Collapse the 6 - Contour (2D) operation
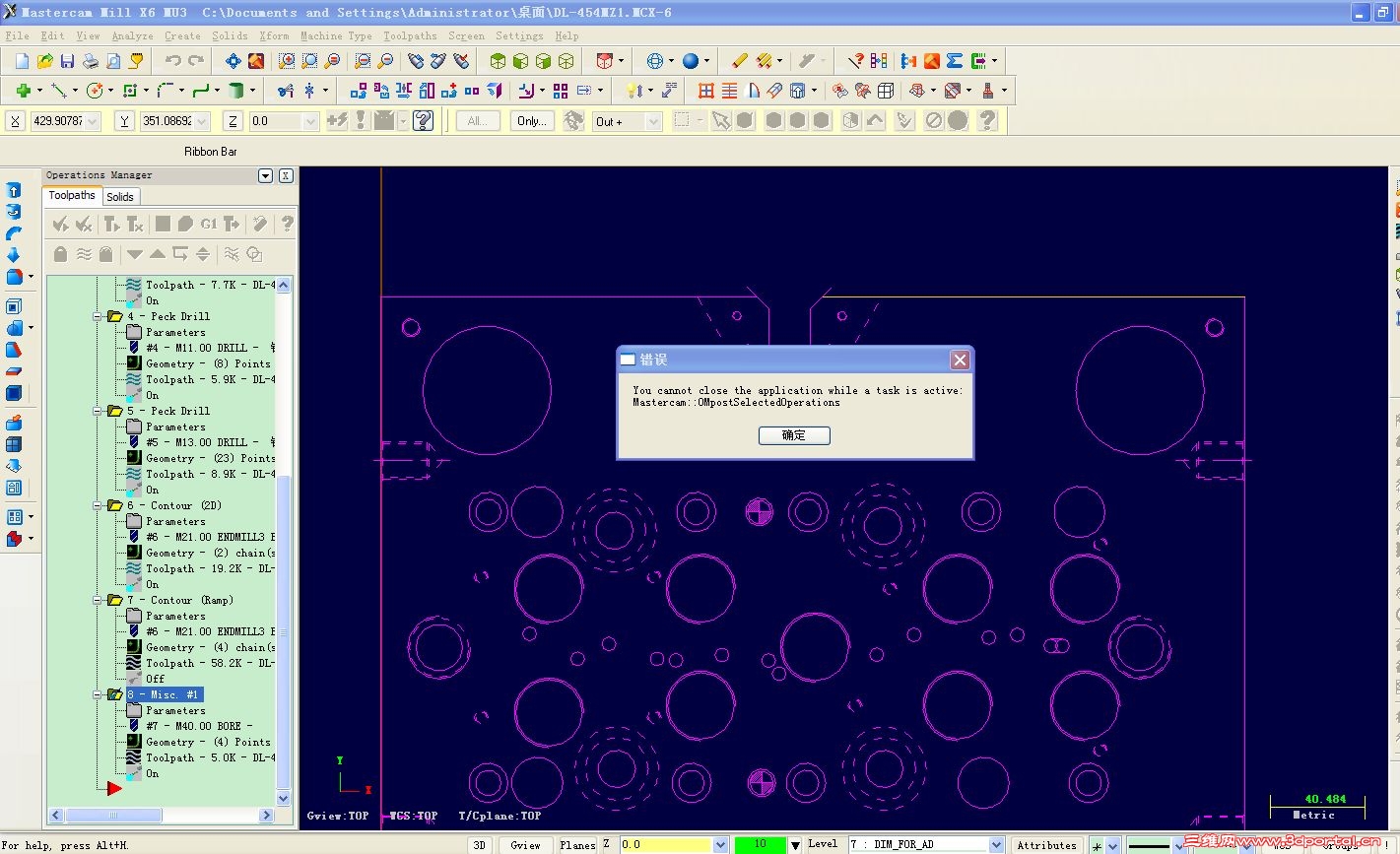This screenshot has width=1400, height=854. tap(98, 505)
